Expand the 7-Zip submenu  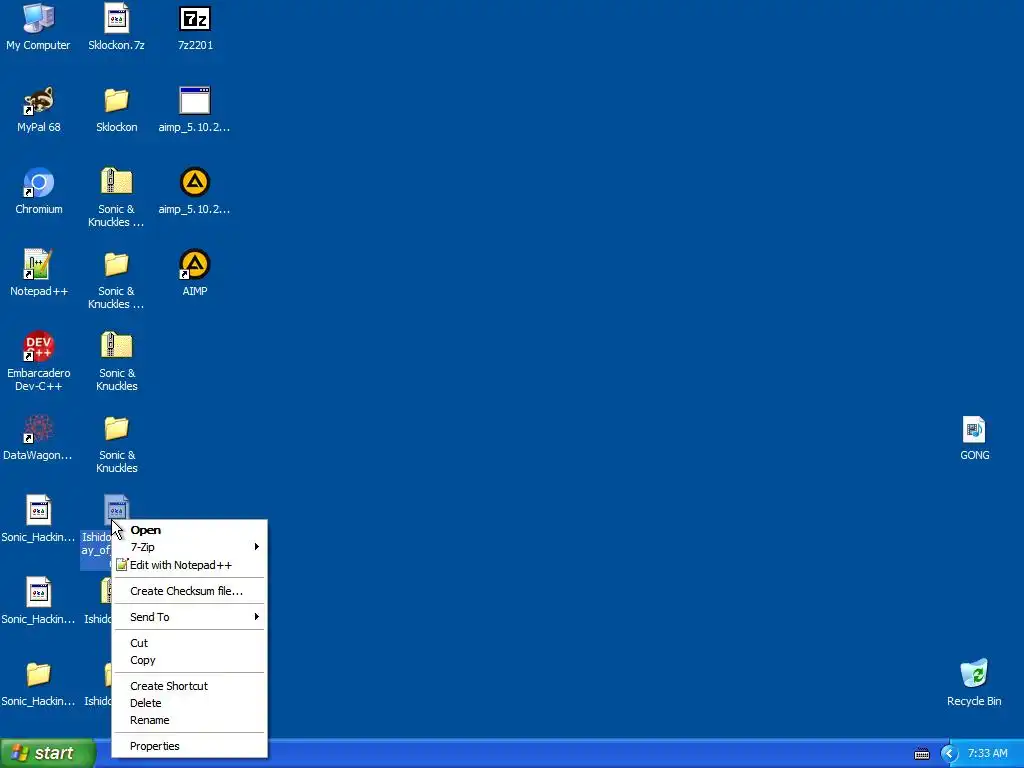[x=189, y=547]
